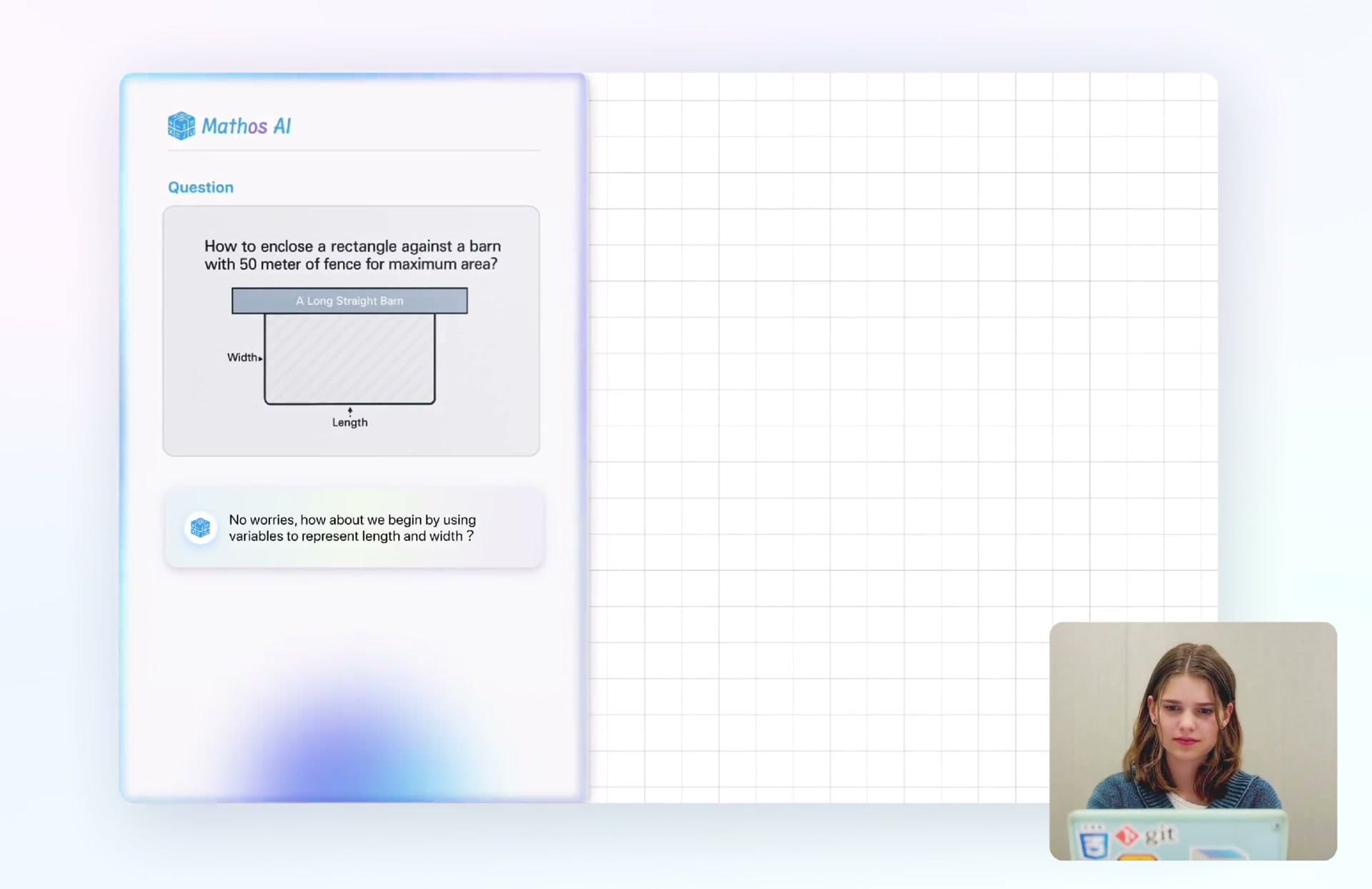Click the Length label below rectangle
Image resolution: width=1372 pixels, height=889 pixels.
click(349, 422)
